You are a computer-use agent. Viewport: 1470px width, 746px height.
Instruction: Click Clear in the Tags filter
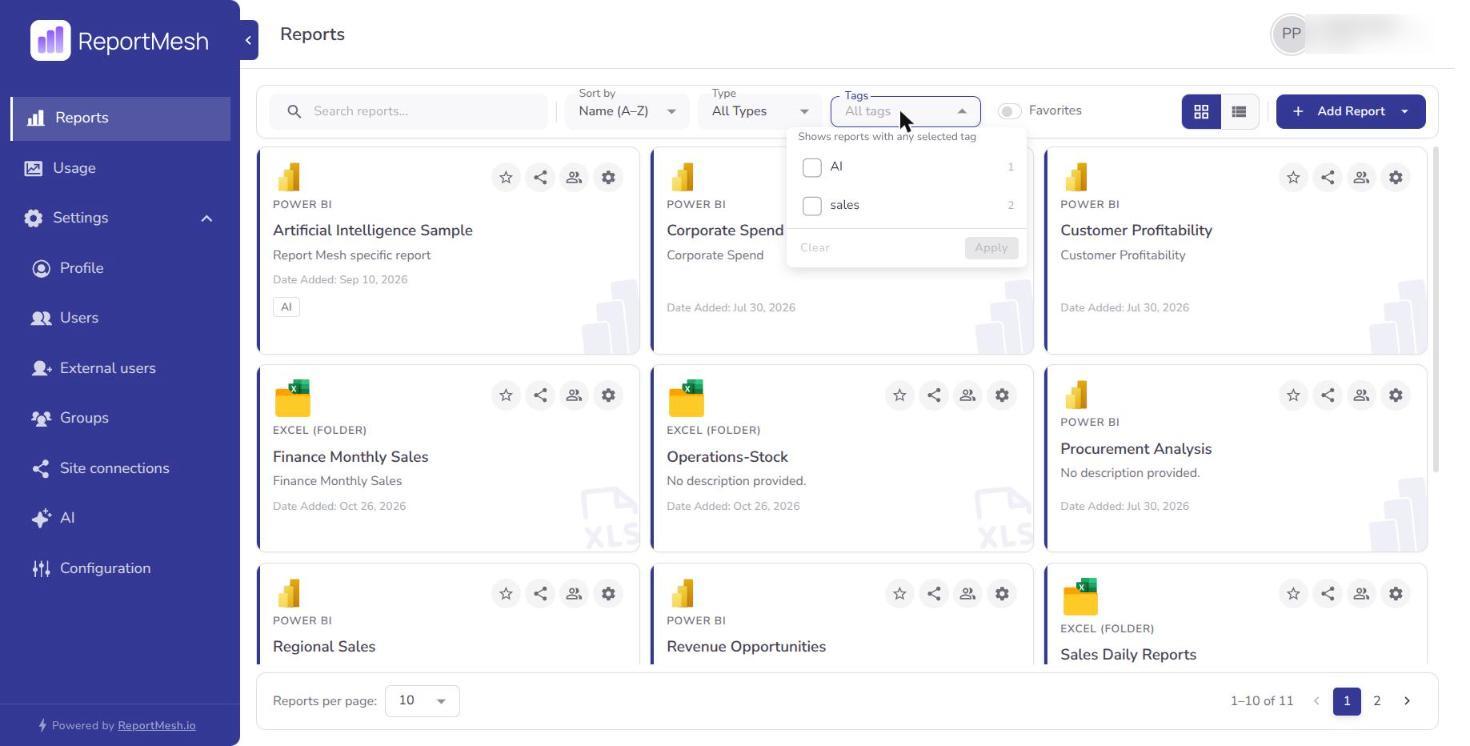pyautogui.click(x=815, y=248)
